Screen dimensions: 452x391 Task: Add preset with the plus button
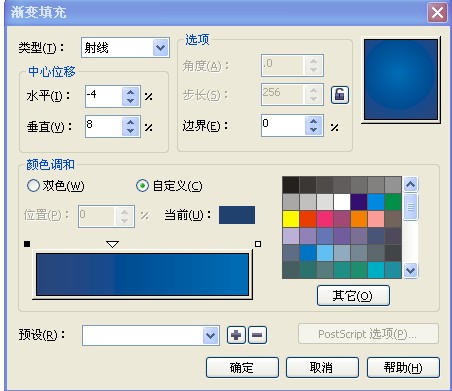point(236,335)
